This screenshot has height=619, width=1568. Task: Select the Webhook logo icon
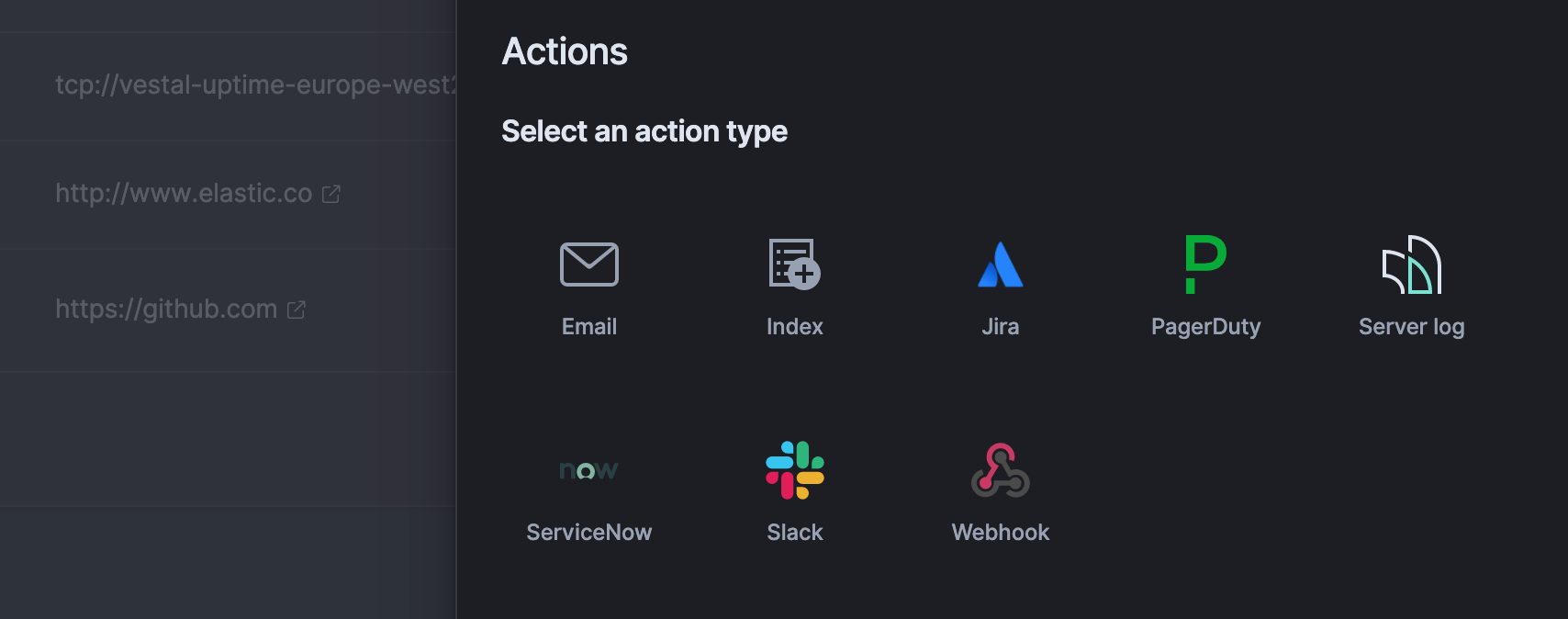coord(1000,470)
